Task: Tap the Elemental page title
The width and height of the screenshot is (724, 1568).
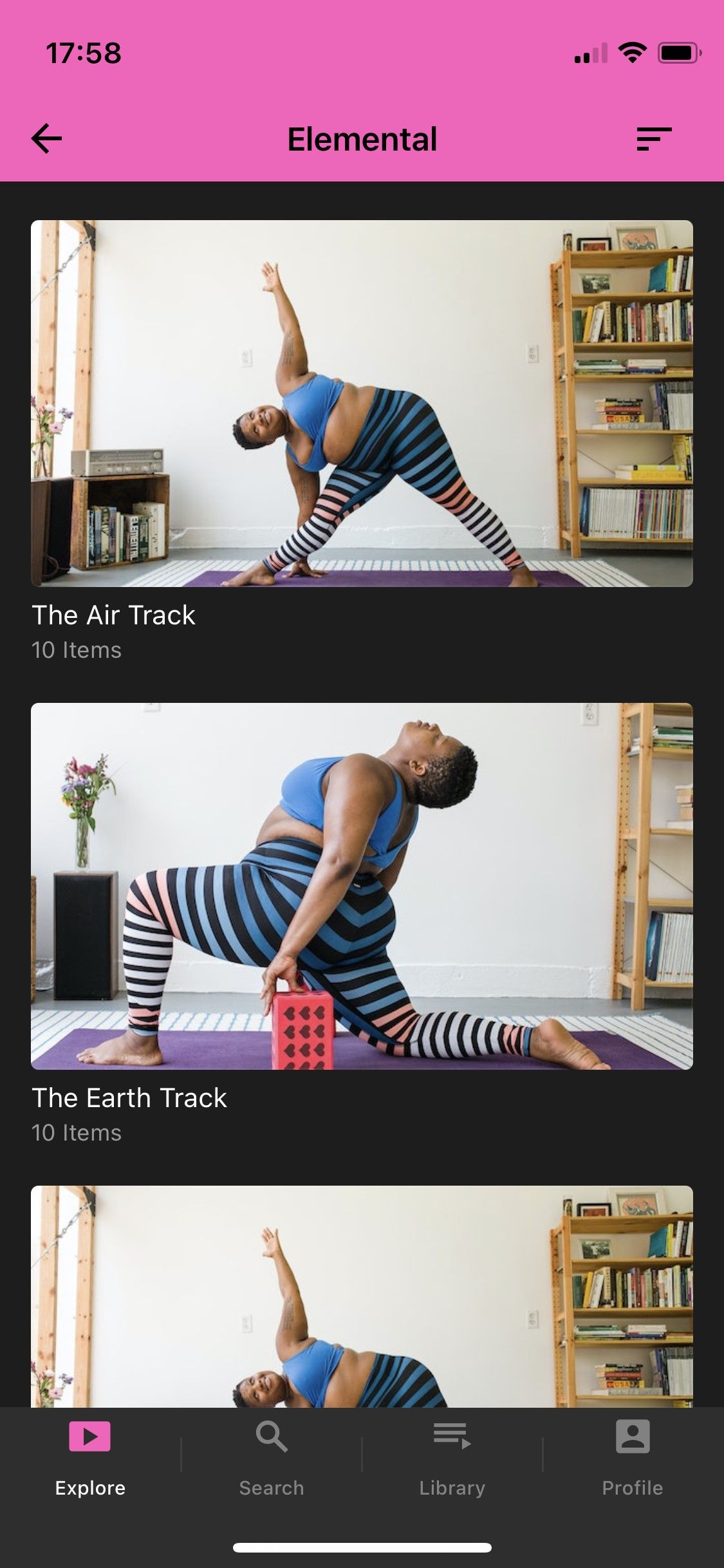Action: point(362,139)
